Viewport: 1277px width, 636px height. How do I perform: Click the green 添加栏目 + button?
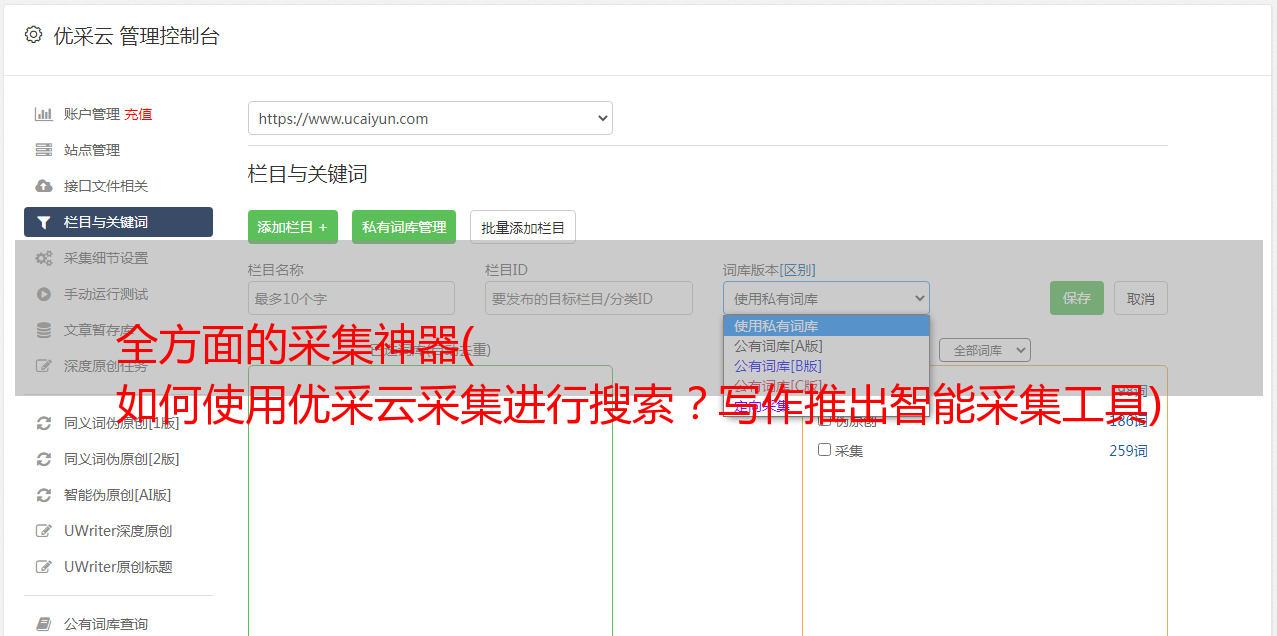click(293, 227)
